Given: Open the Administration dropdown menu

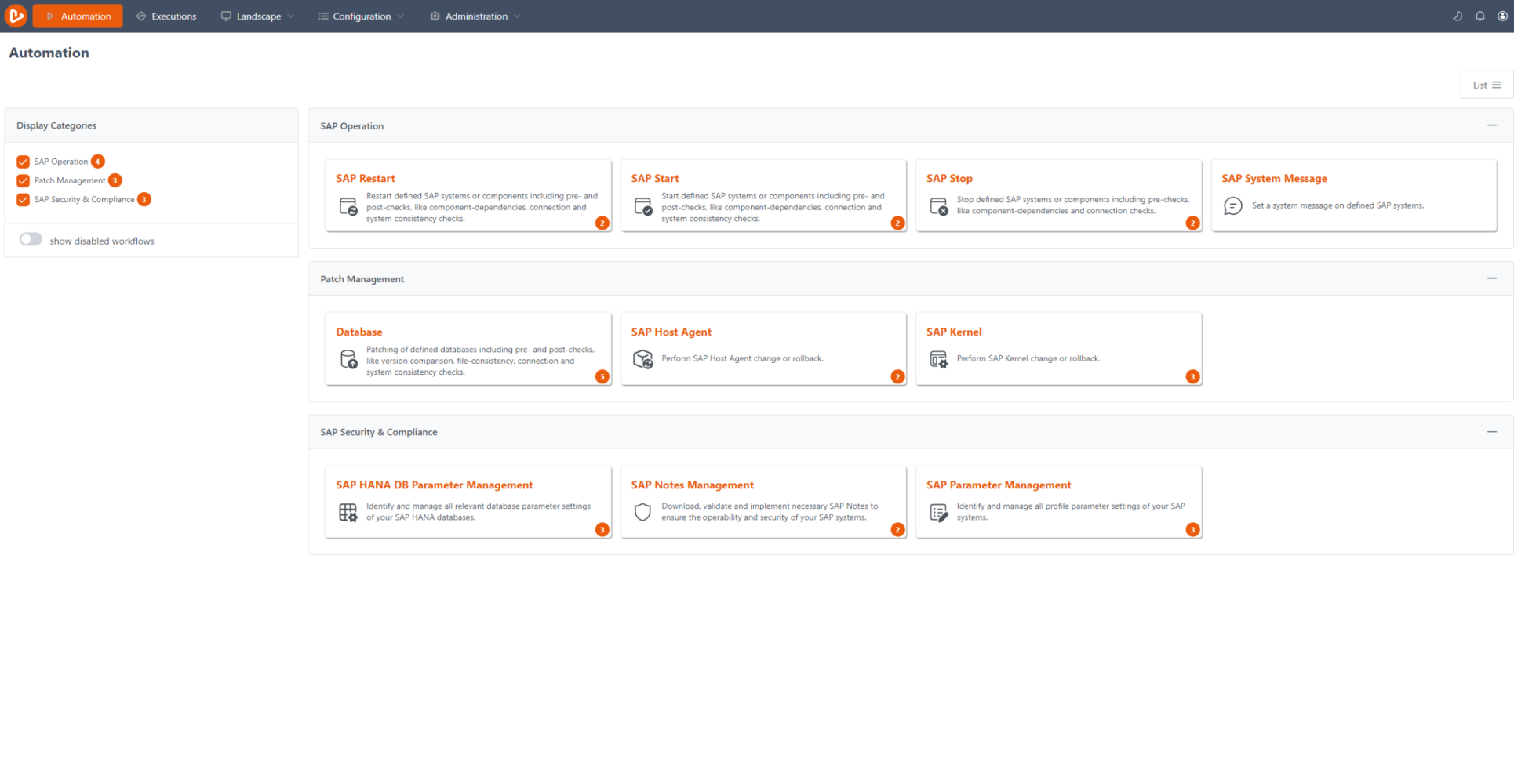Looking at the screenshot, I should click(x=475, y=16).
